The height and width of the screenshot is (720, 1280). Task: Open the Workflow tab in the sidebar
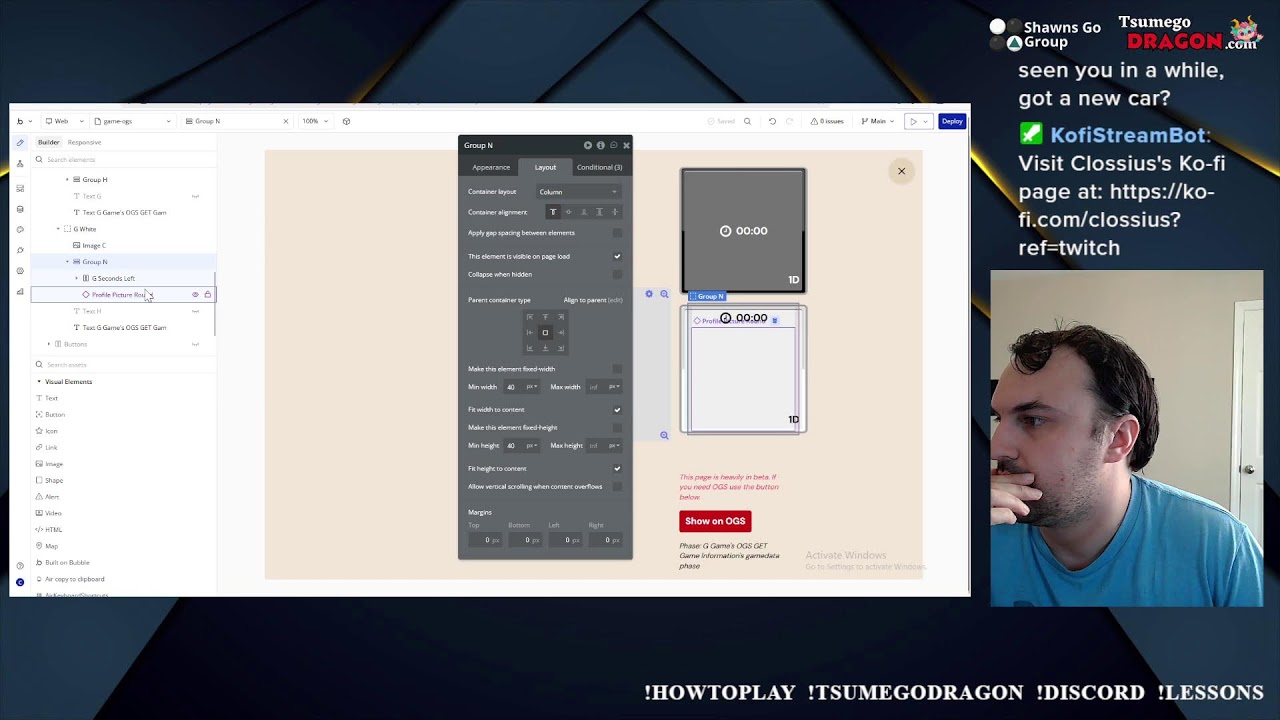pyautogui.click(x=20, y=163)
